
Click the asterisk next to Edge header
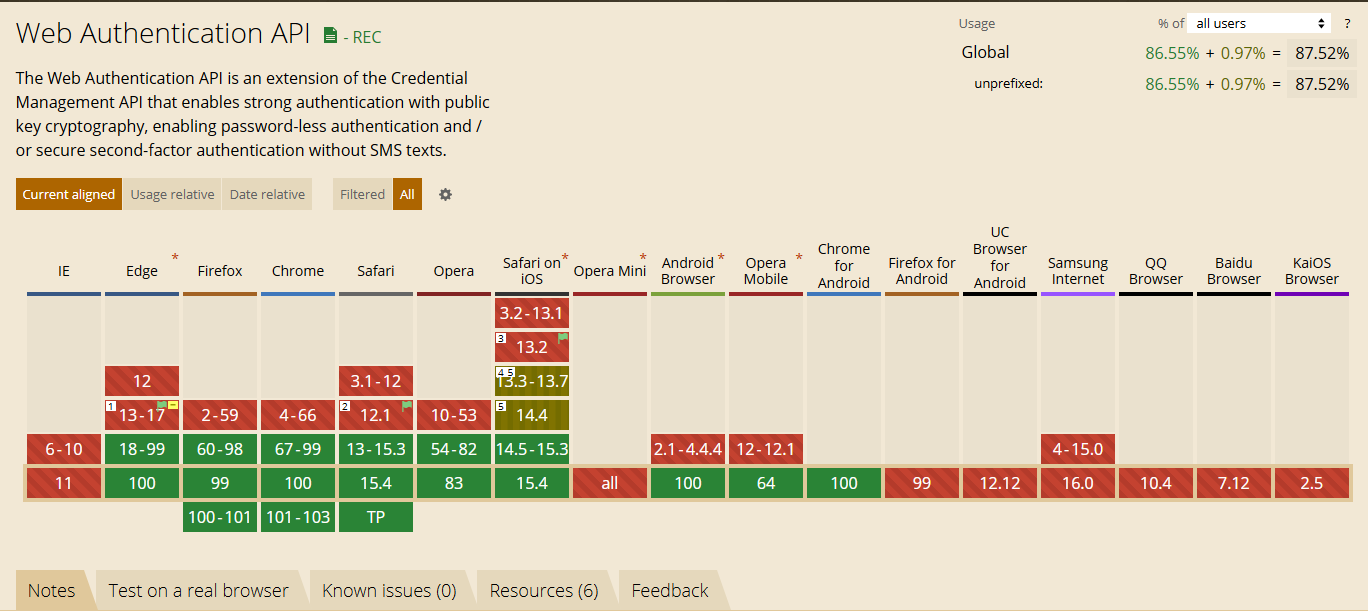coord(175,258)
